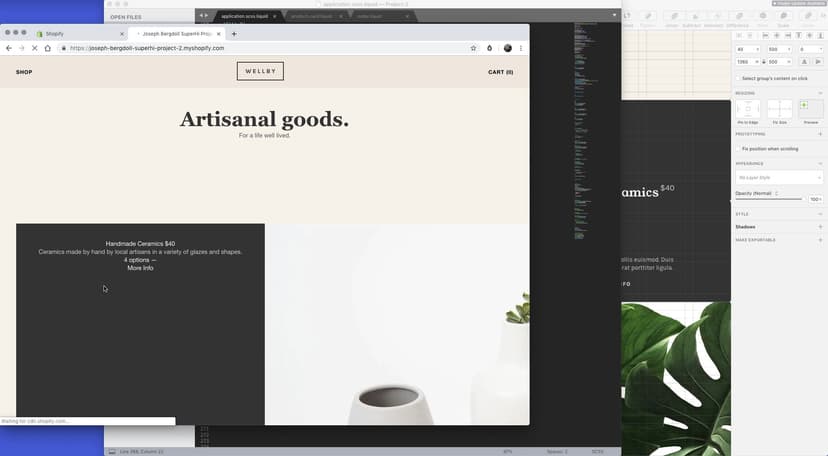Enable Select group's content on click

pos(738,78)
